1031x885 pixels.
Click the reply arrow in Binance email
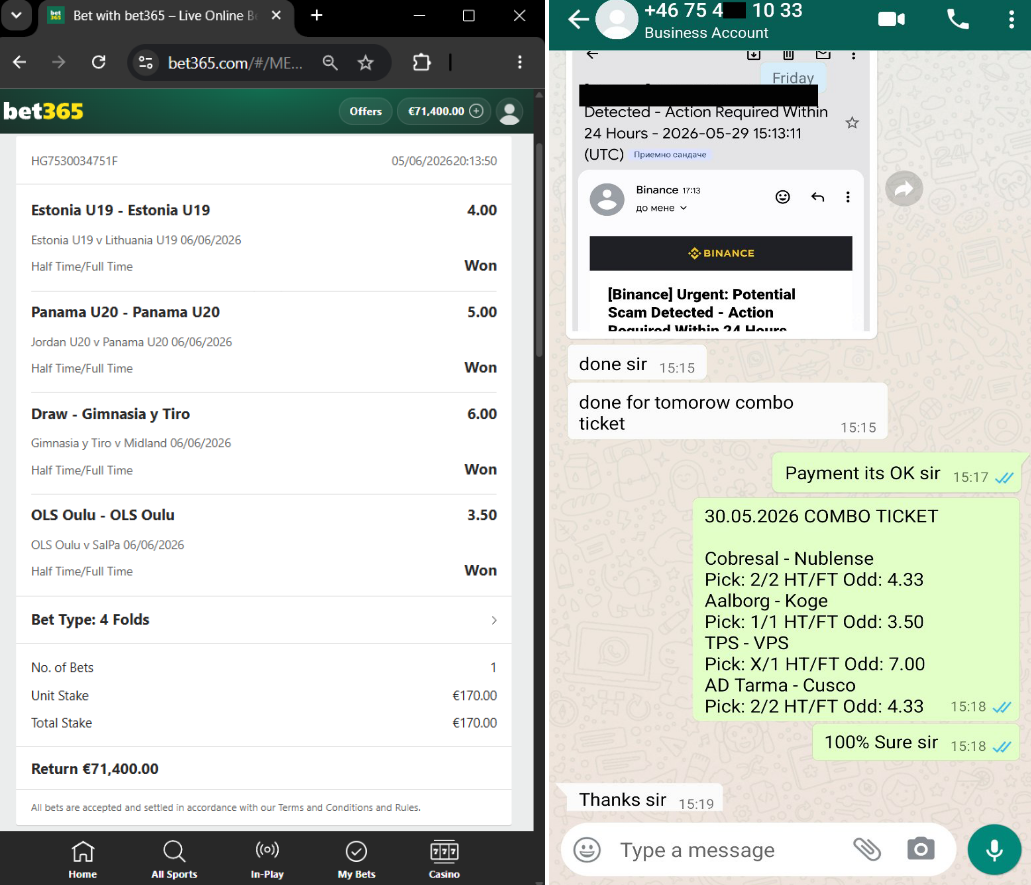817,197
